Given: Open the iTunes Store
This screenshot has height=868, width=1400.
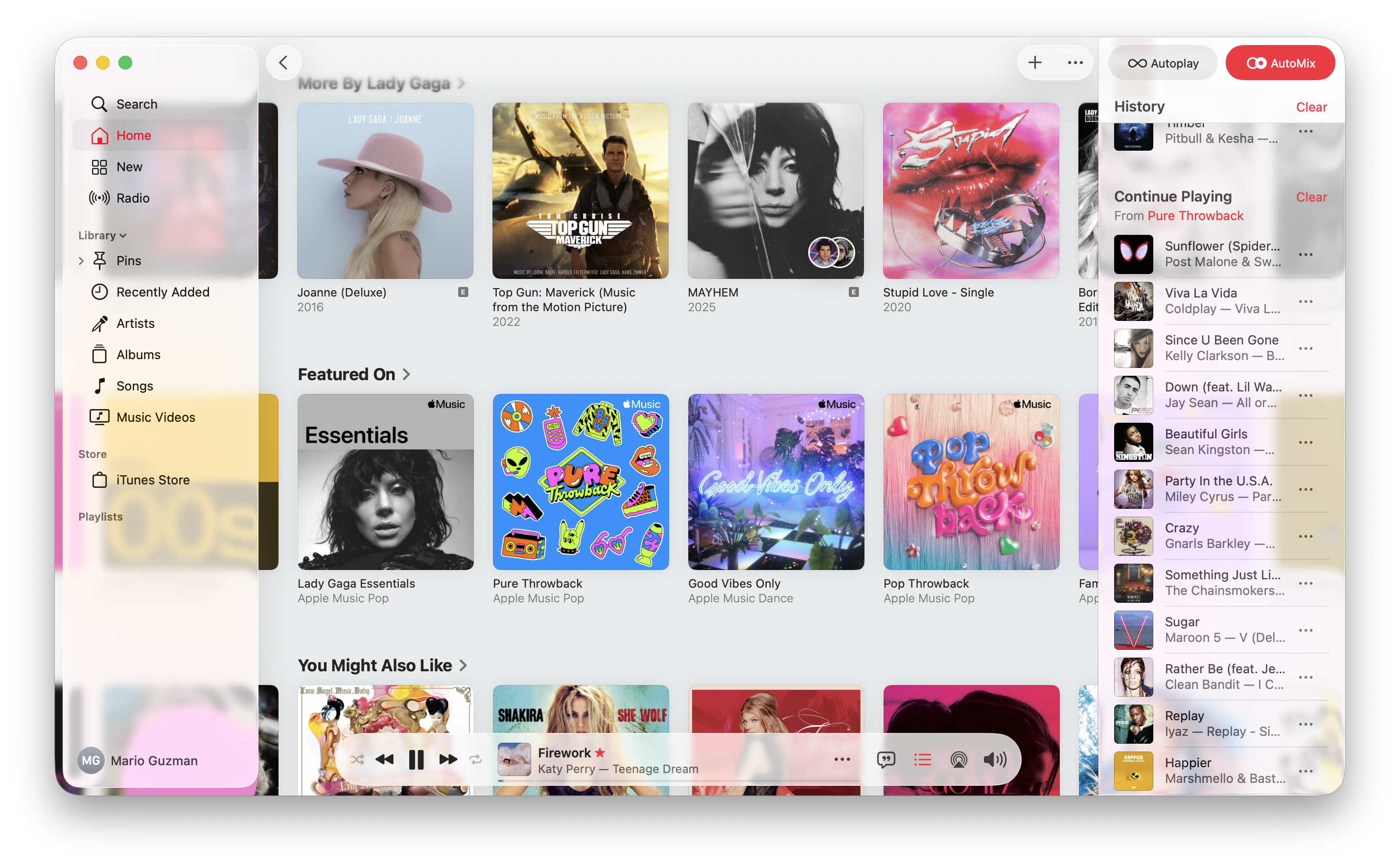Looking at the screenshot, I should (160, 480).
